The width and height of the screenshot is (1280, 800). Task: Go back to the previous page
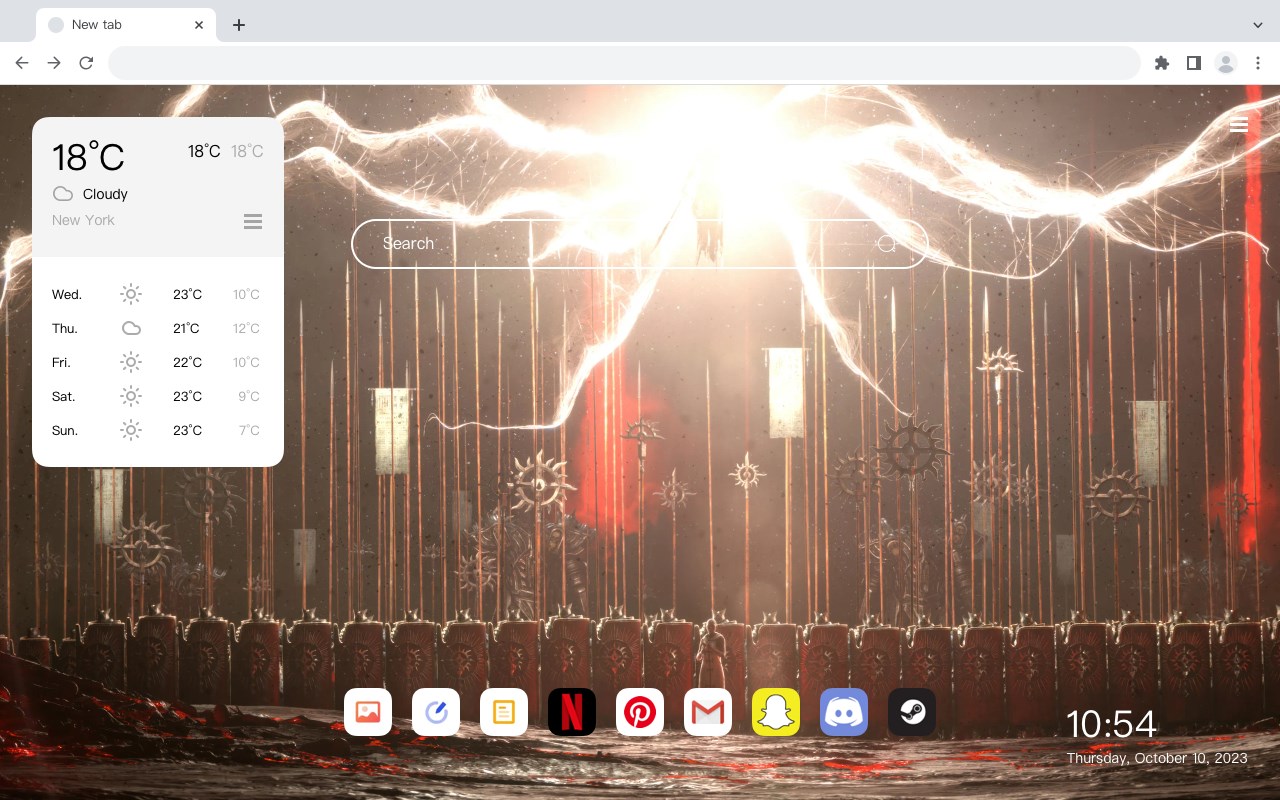pos(22,63)
